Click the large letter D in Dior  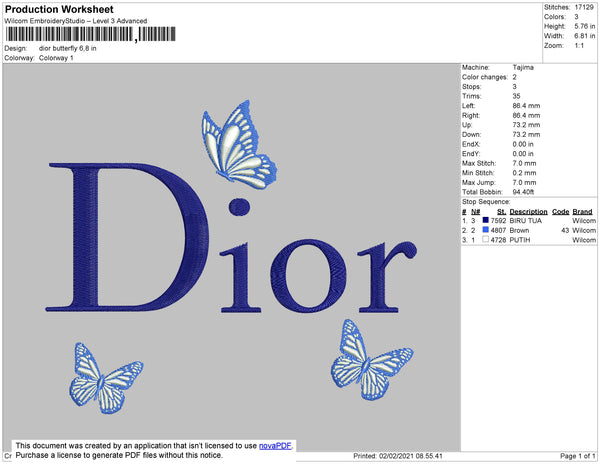(127, 237)
